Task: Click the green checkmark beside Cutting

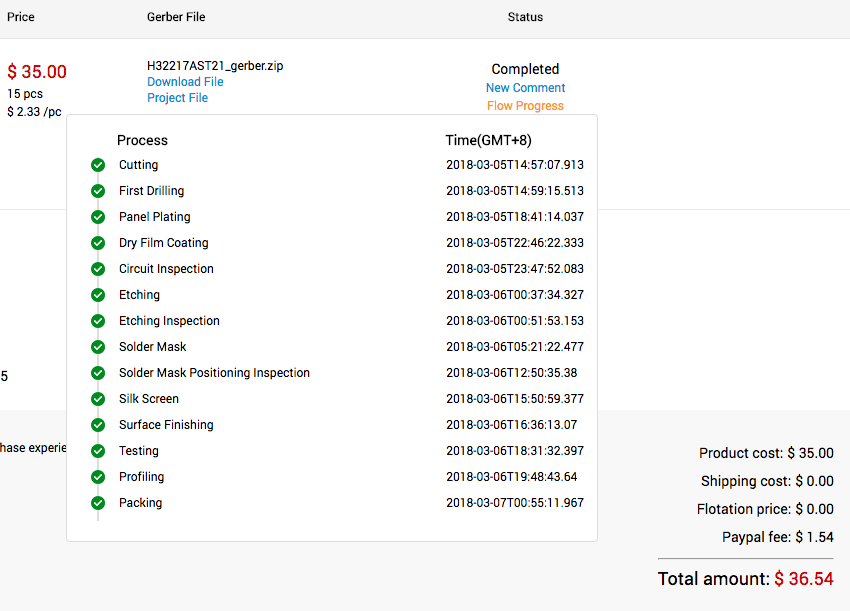Action: point(98,165)
